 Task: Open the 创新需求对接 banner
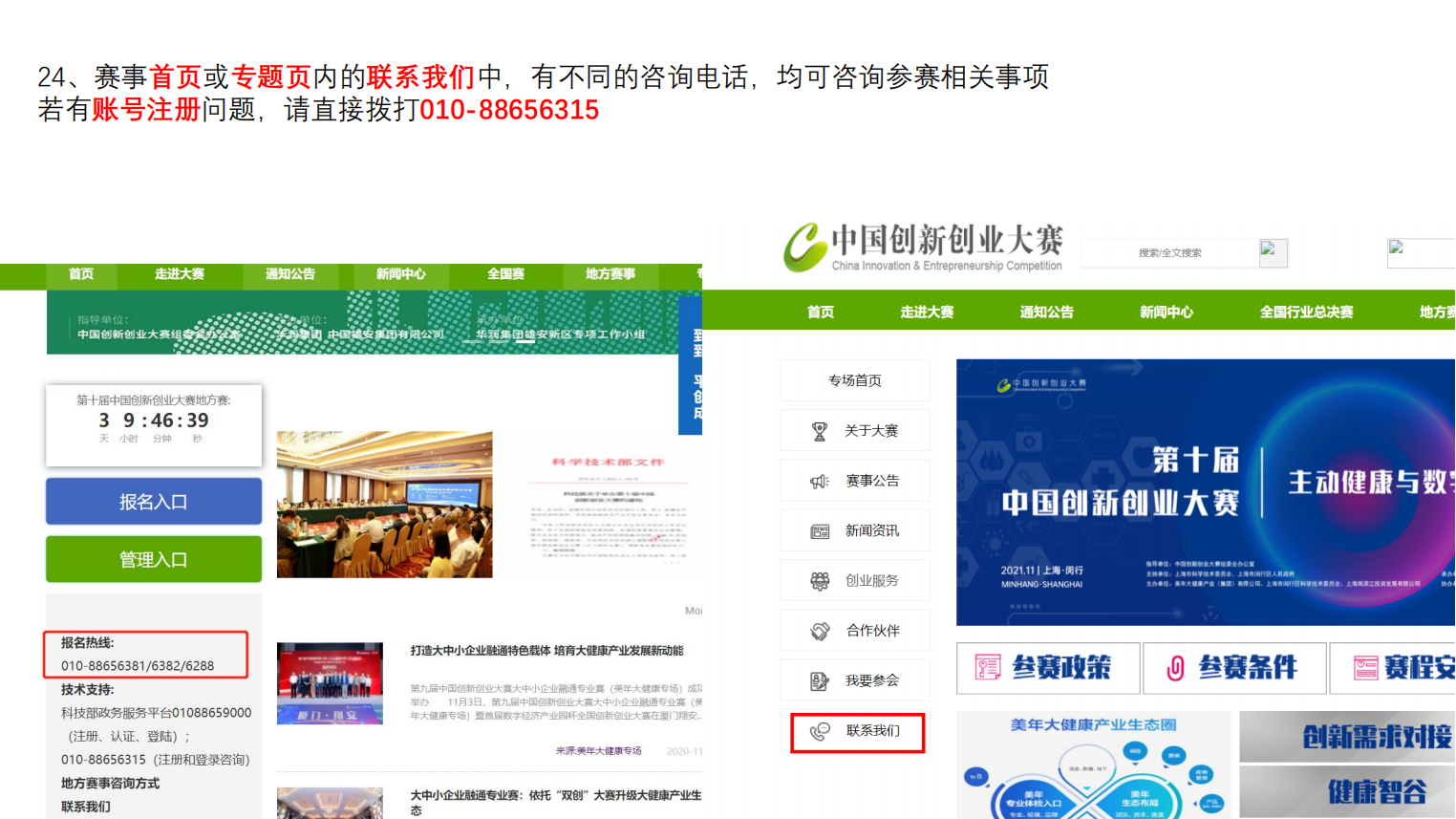point(1347,736)
